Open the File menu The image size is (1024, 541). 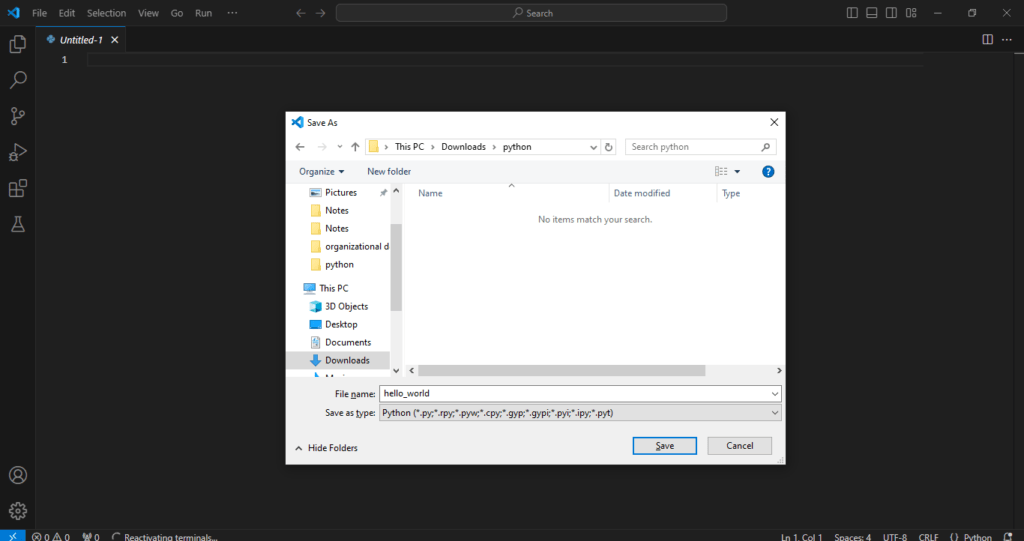click(39, 13)
